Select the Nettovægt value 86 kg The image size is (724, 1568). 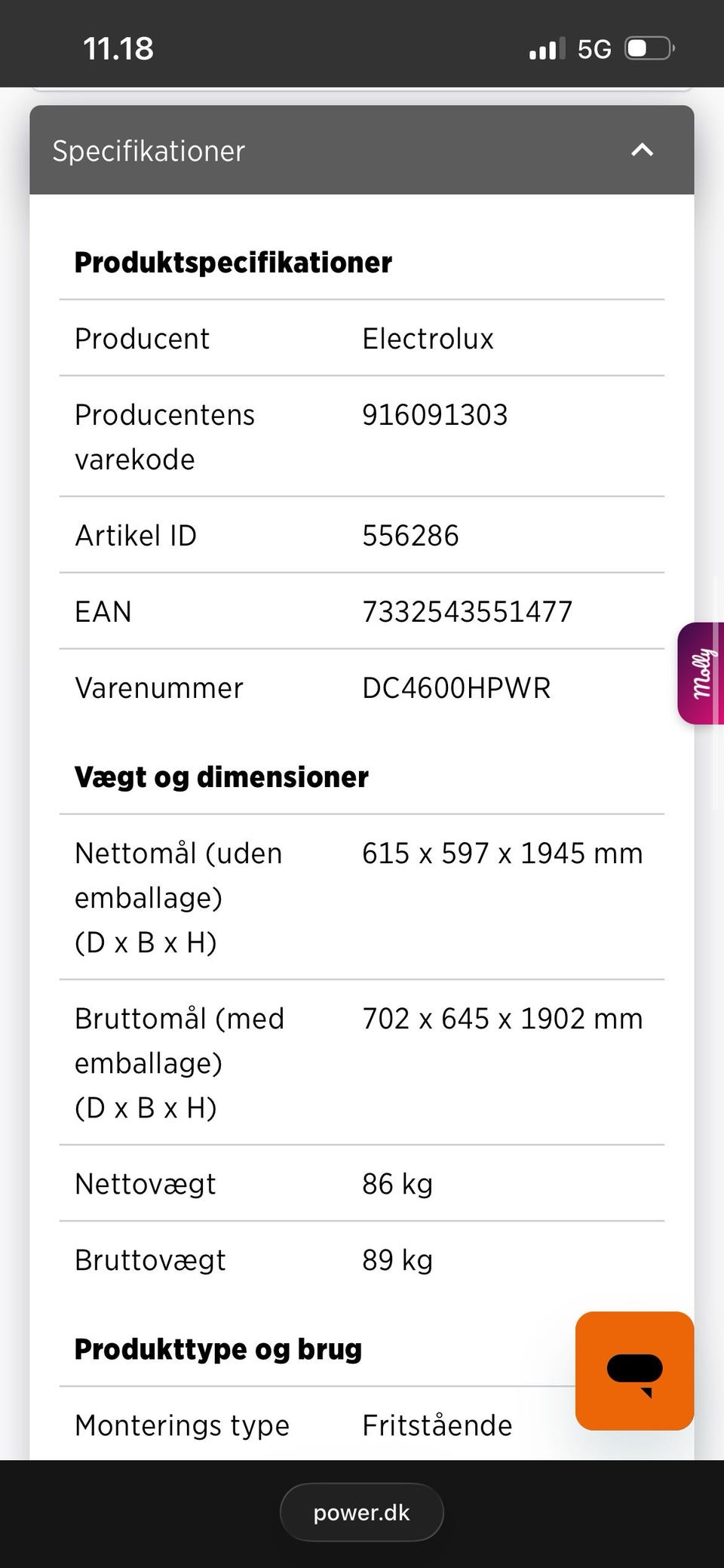pyautogui.click(x=397, y=1184)
